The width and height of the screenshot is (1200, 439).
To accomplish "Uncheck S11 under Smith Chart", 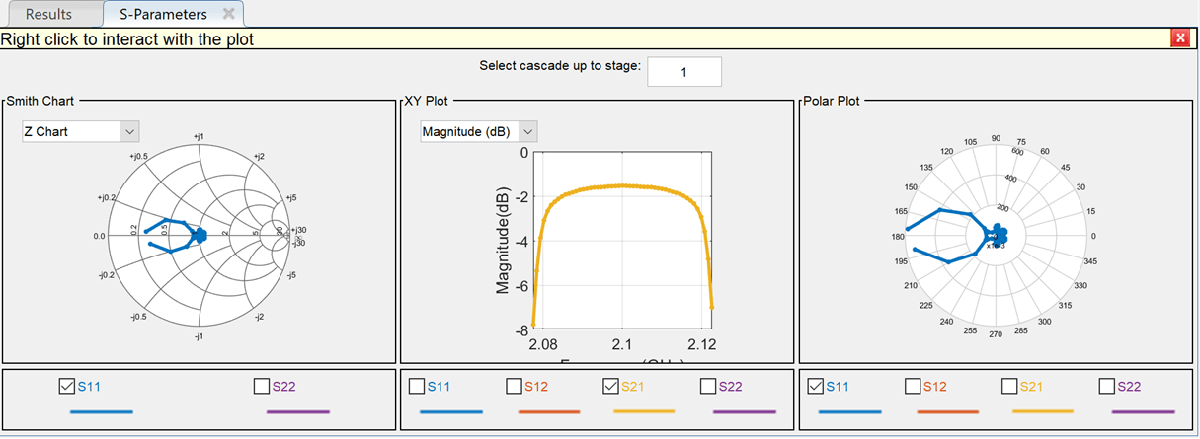I will tap(67, 386).
